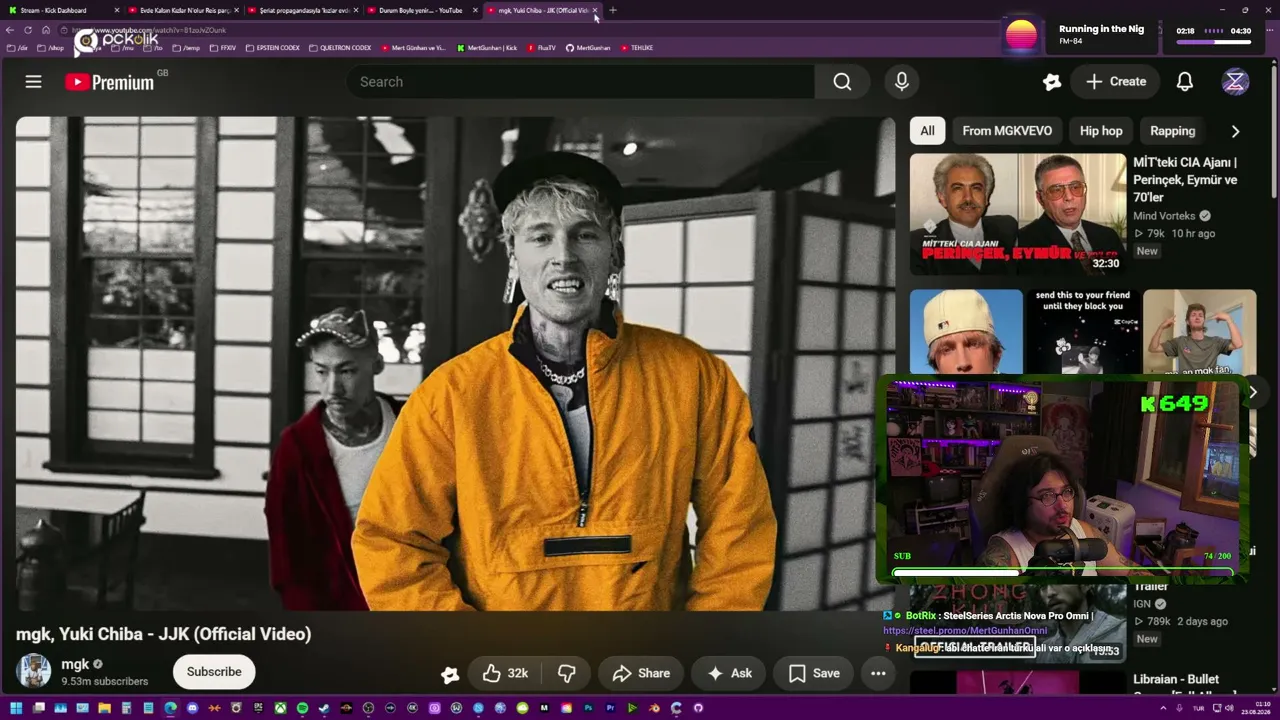Select the From MGKVEVO filter chip
Viewport: 1280px width, 720px height.
click(x=1007, y=131)
